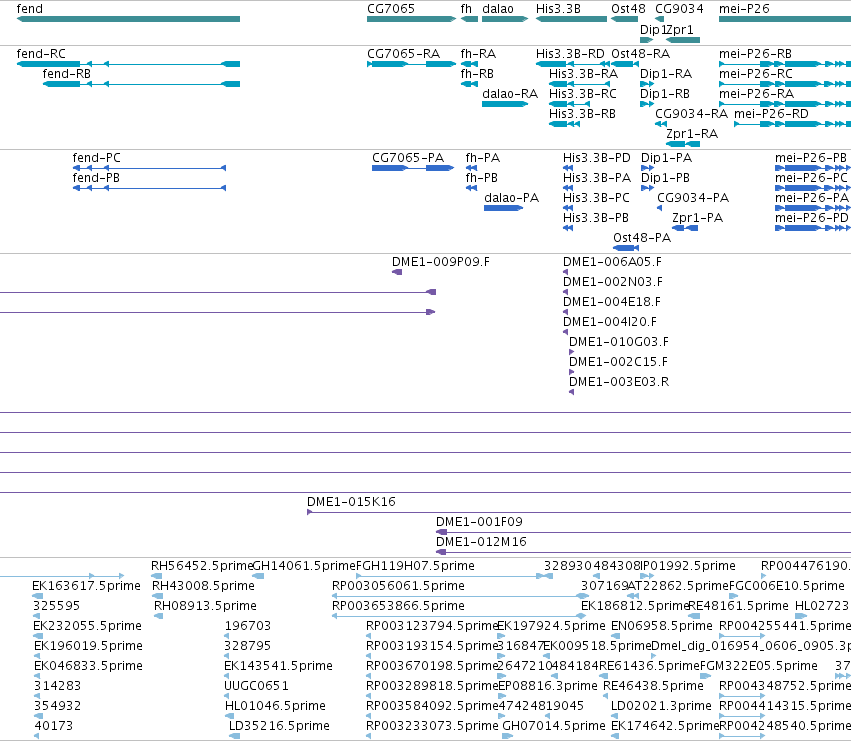This screenshot has height=741, width=851.
Task: Click transcript His3.3B-RC label
Action: [x=583, y=94]
